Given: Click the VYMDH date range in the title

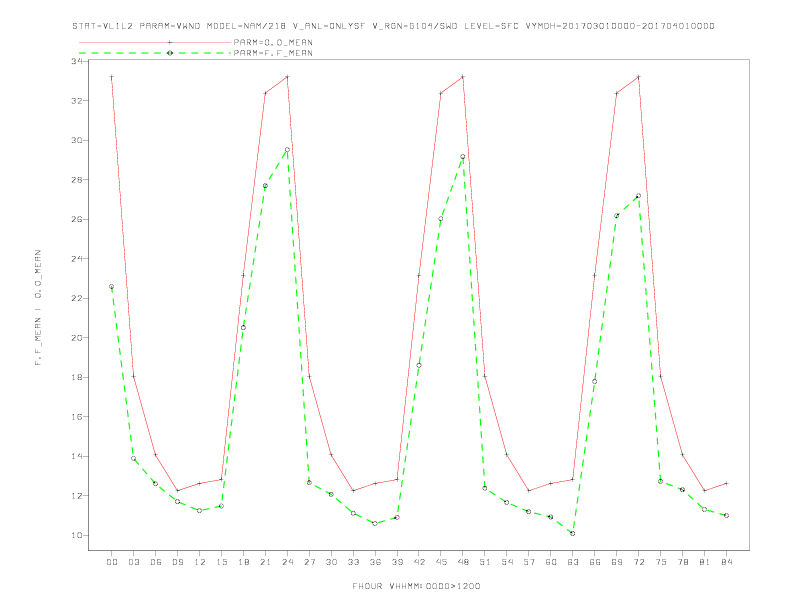Looking at the screenshot, I should pyautogui.click(x=620, y=26).
